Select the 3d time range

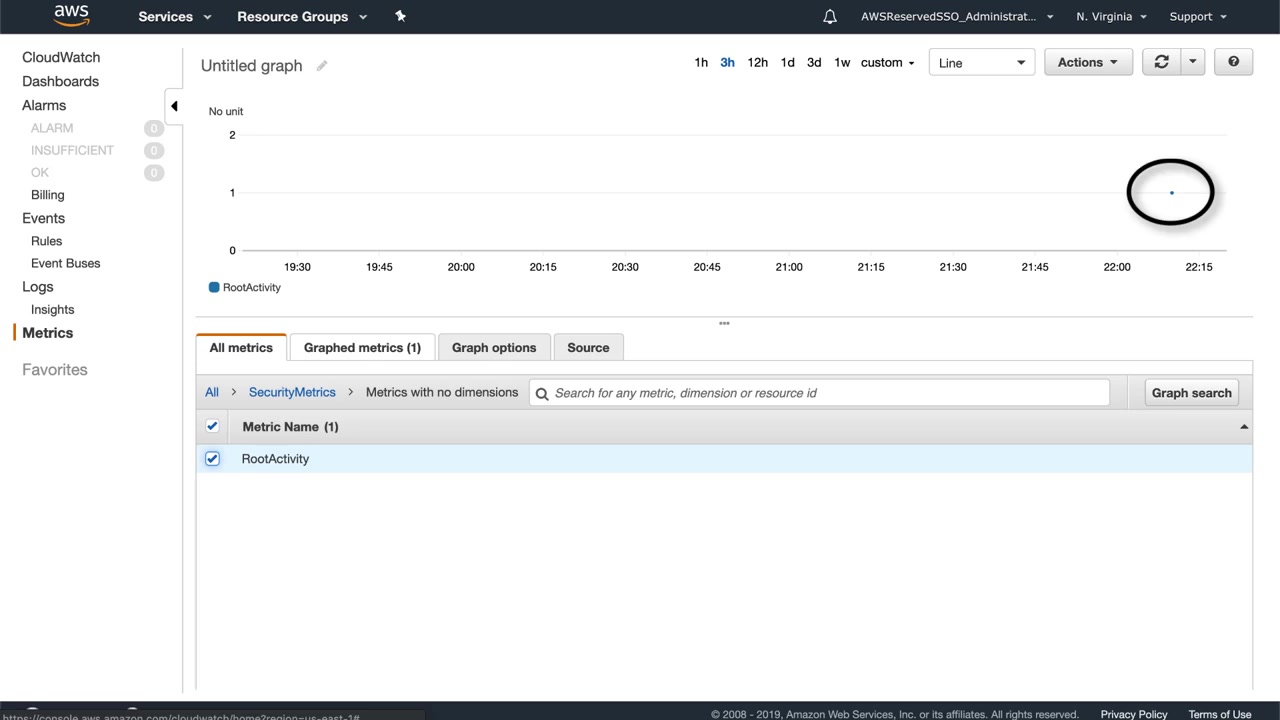pos(814,62)
